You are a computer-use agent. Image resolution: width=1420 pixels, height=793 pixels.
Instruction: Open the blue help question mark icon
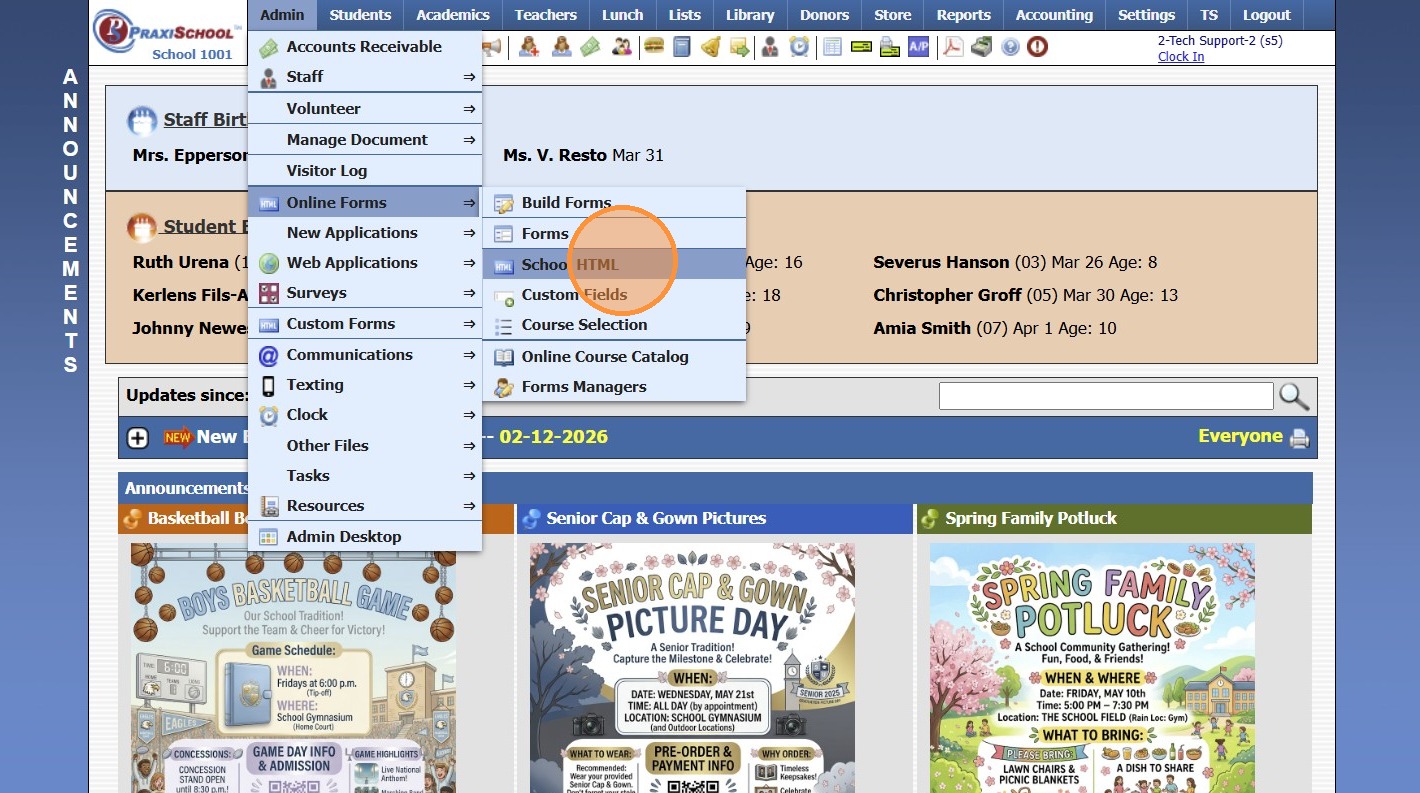[1011, 46]
